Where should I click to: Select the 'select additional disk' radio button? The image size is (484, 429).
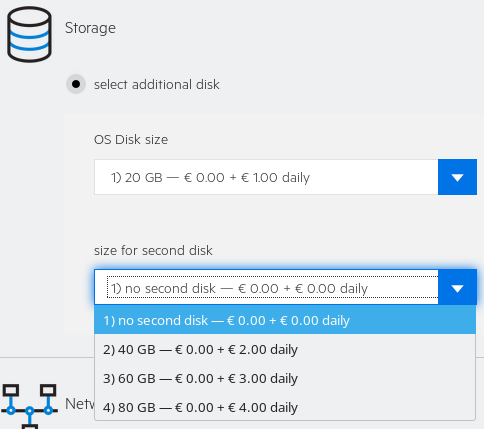click(x=76, y=84)
